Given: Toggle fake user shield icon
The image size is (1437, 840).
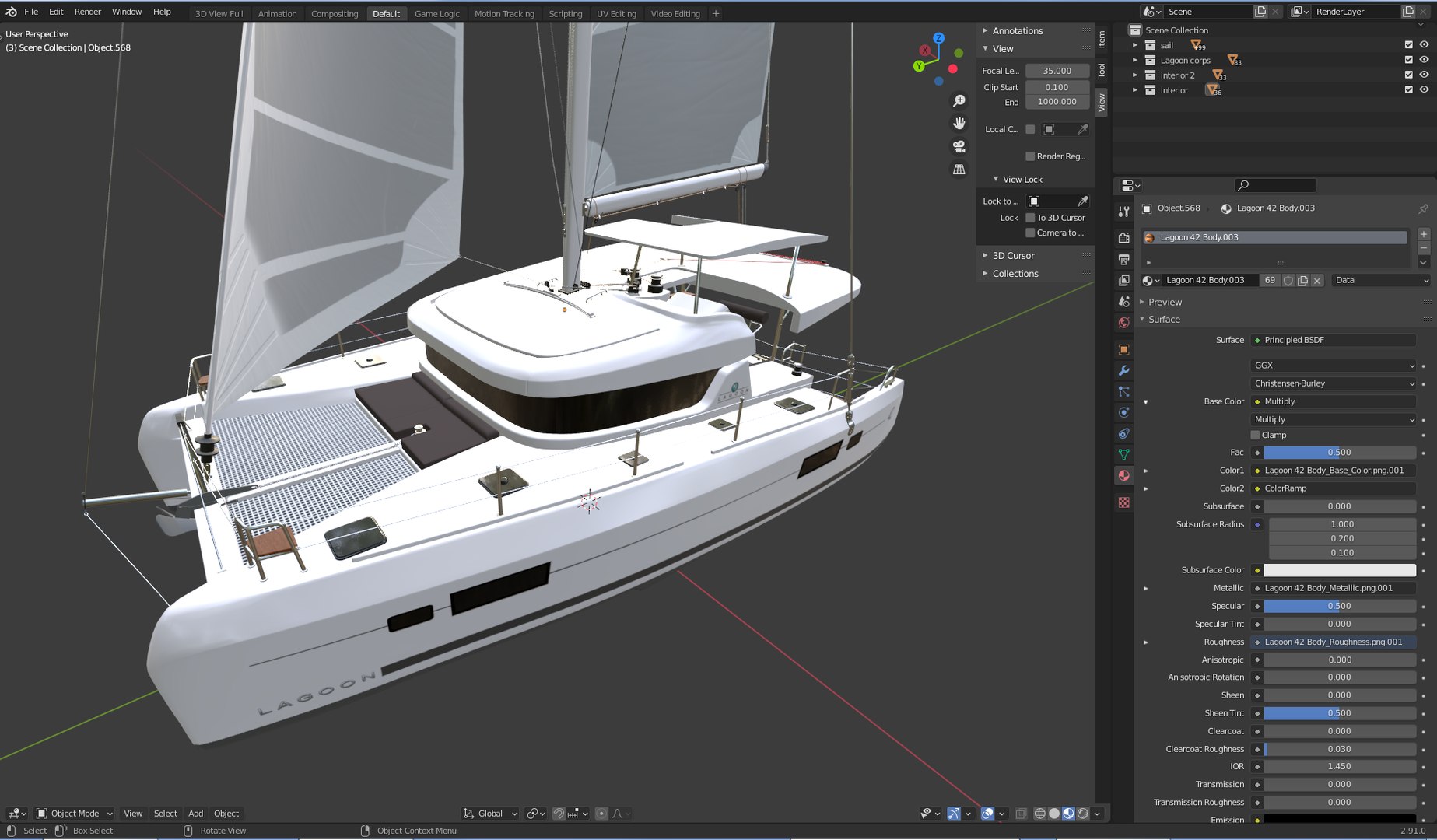Looking at the screenshot, I should (x=1288, y=280).
